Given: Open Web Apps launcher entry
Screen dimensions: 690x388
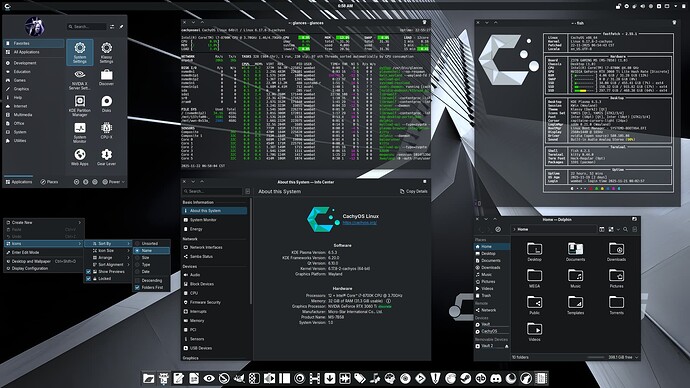Looking at the screenshot, I should (x=80, y=157).
